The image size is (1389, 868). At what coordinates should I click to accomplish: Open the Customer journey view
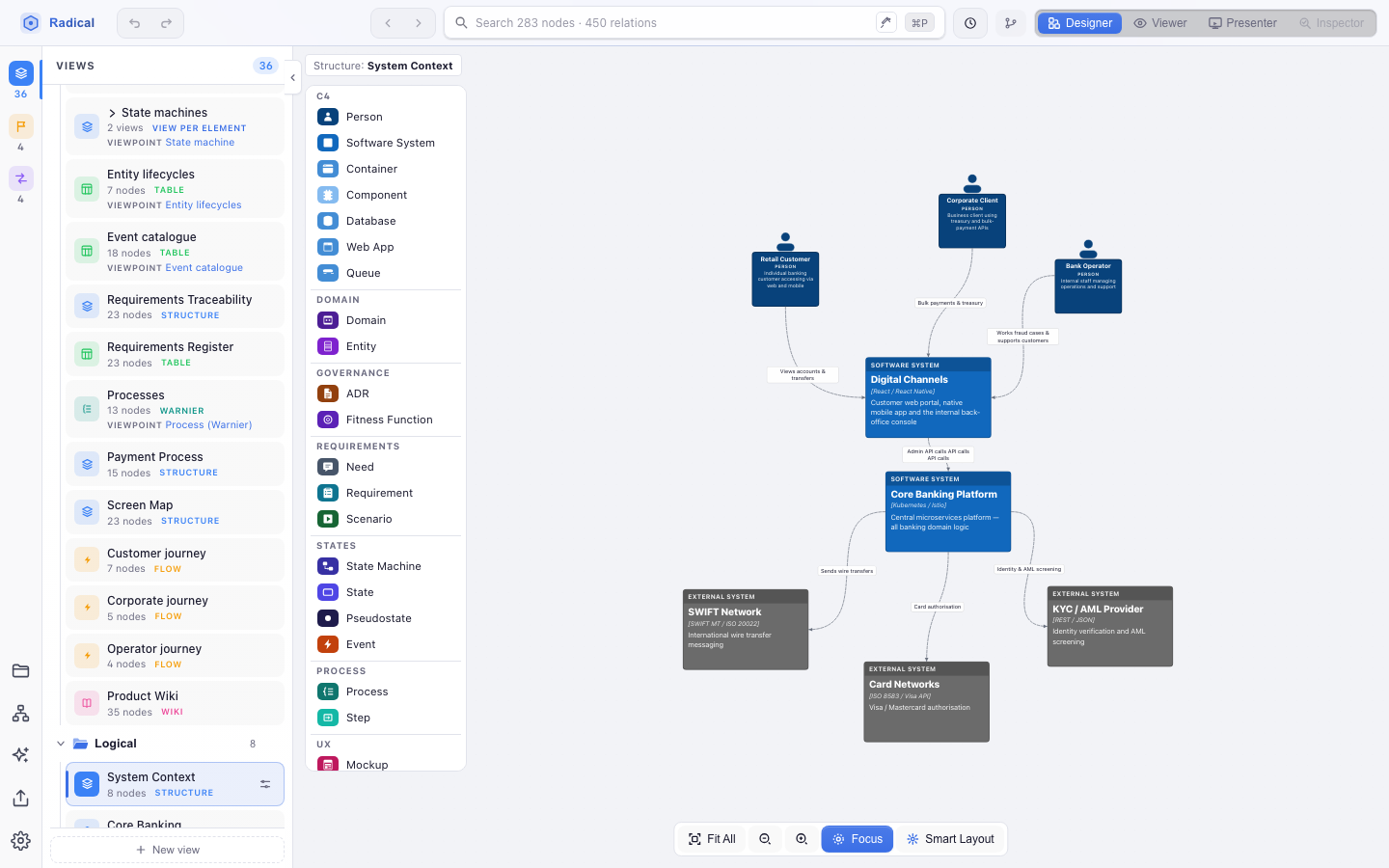click(x=175, y=560)
